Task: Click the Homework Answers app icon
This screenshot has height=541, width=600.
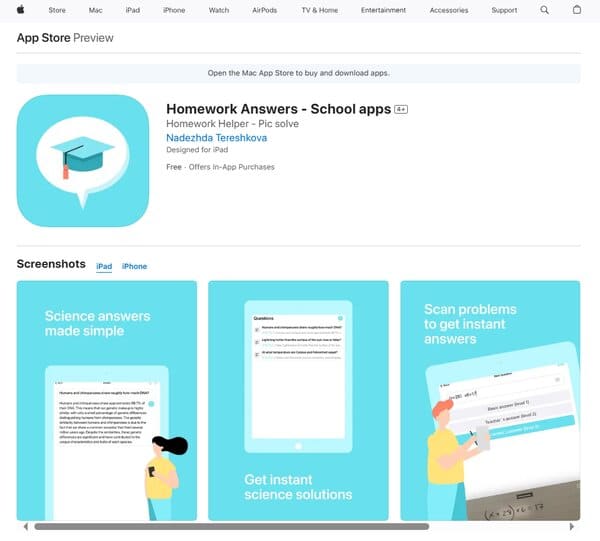Action: tap(83, 161)
